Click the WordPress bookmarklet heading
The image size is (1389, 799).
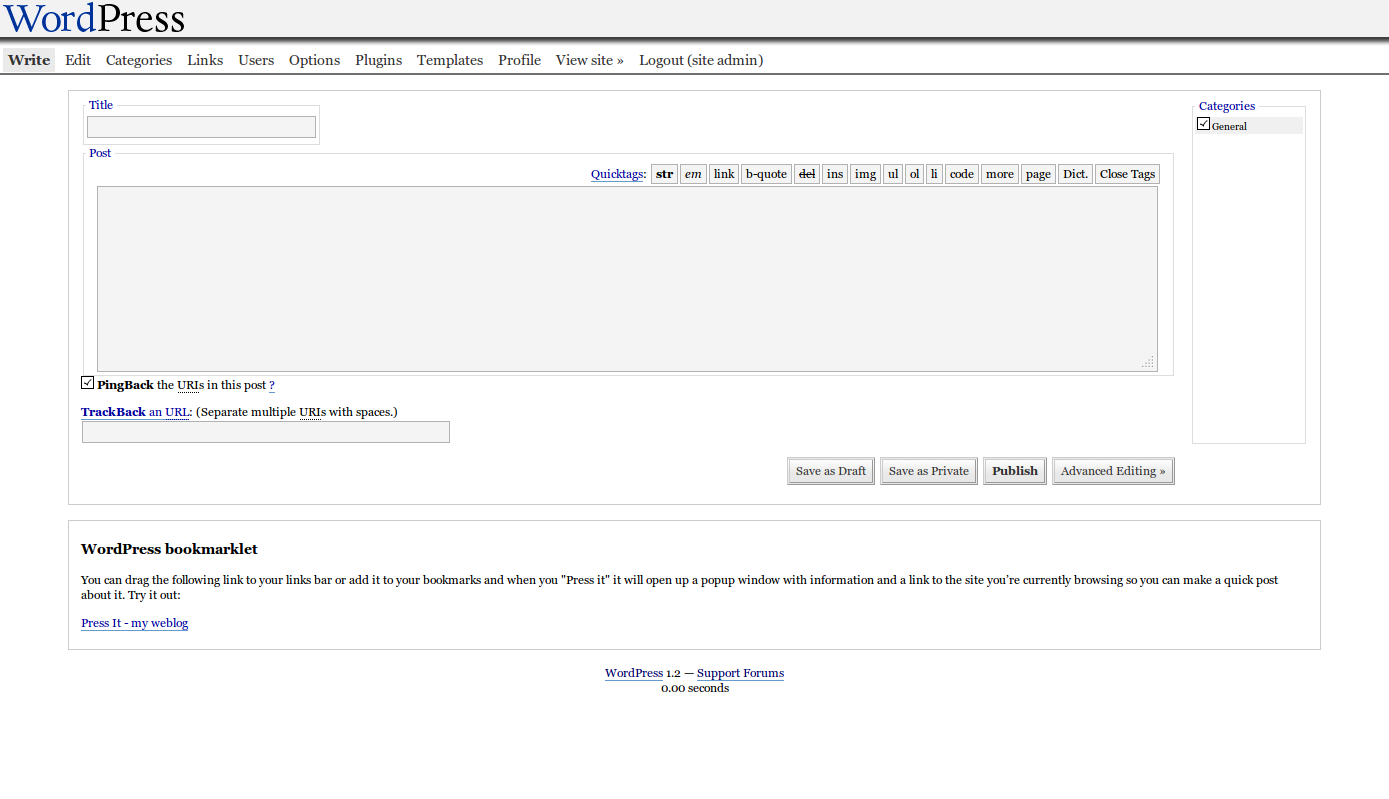pos(169,549)
